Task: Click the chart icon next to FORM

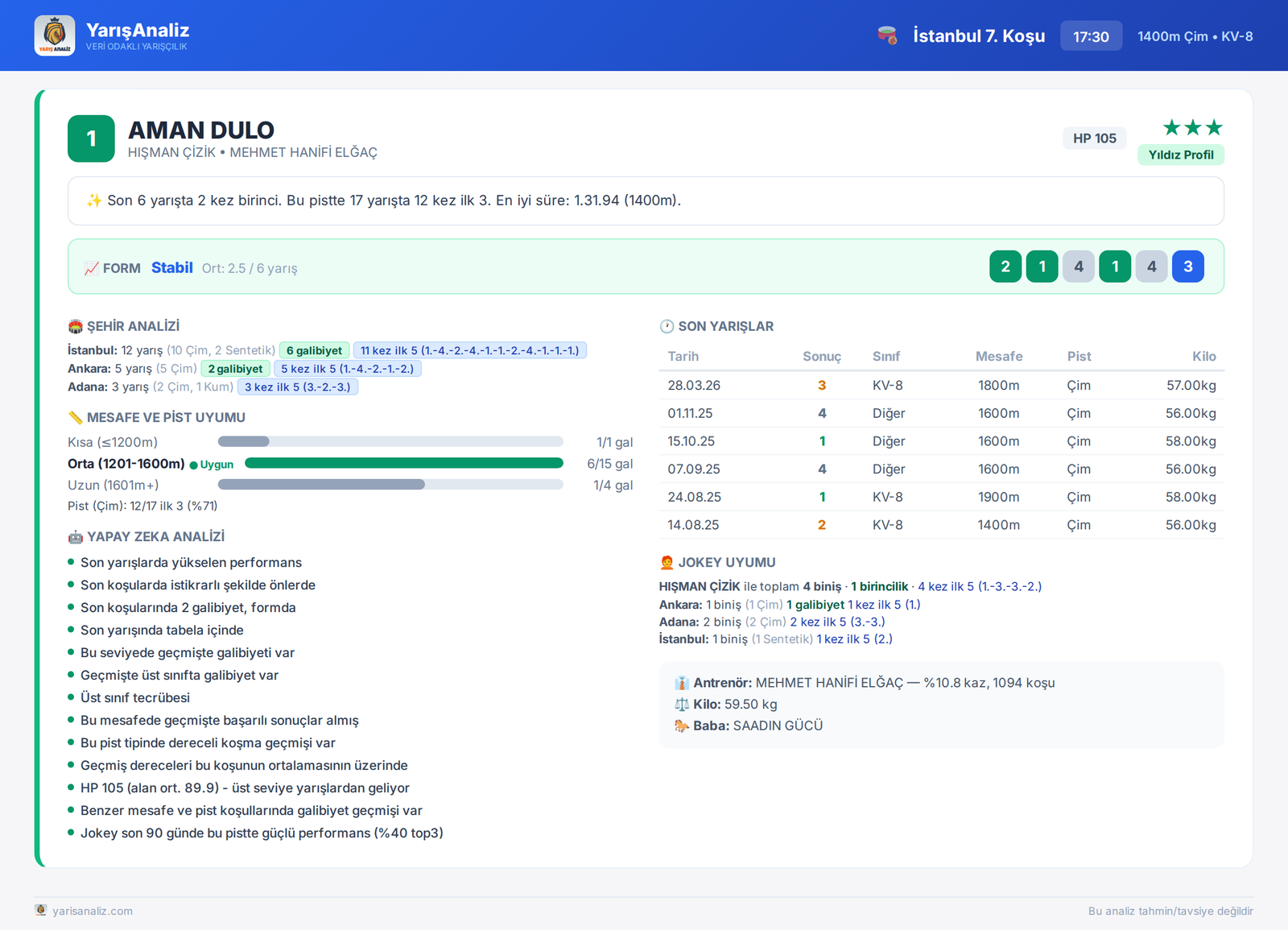Action: click(92, 268)
